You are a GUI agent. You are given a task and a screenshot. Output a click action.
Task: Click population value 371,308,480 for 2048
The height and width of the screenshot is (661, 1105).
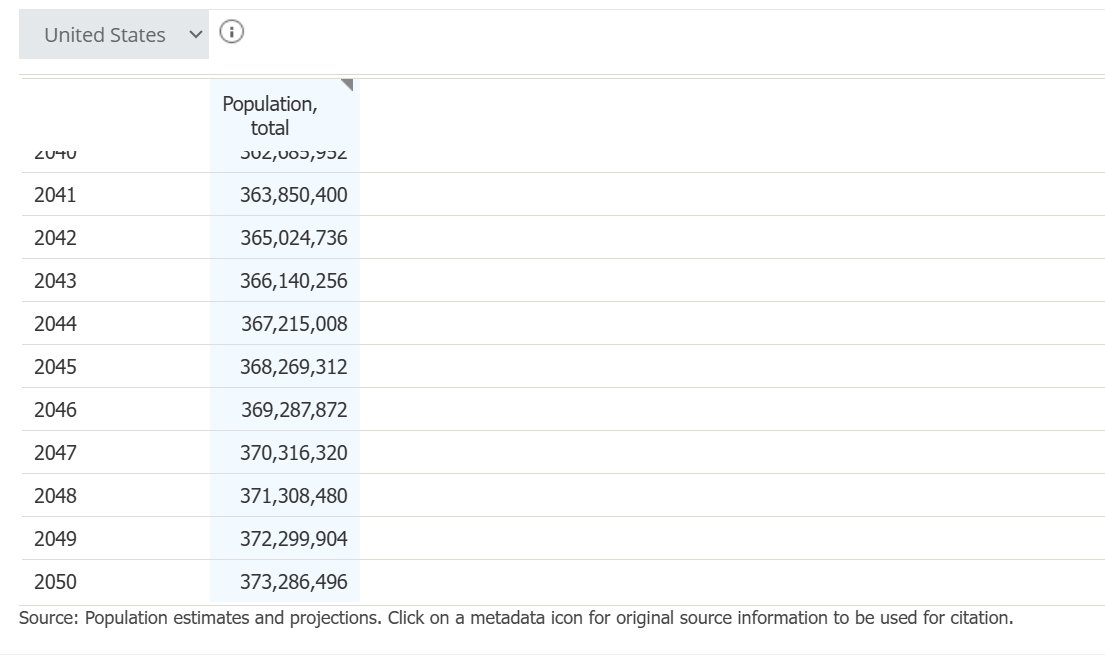tap(293, 495)
